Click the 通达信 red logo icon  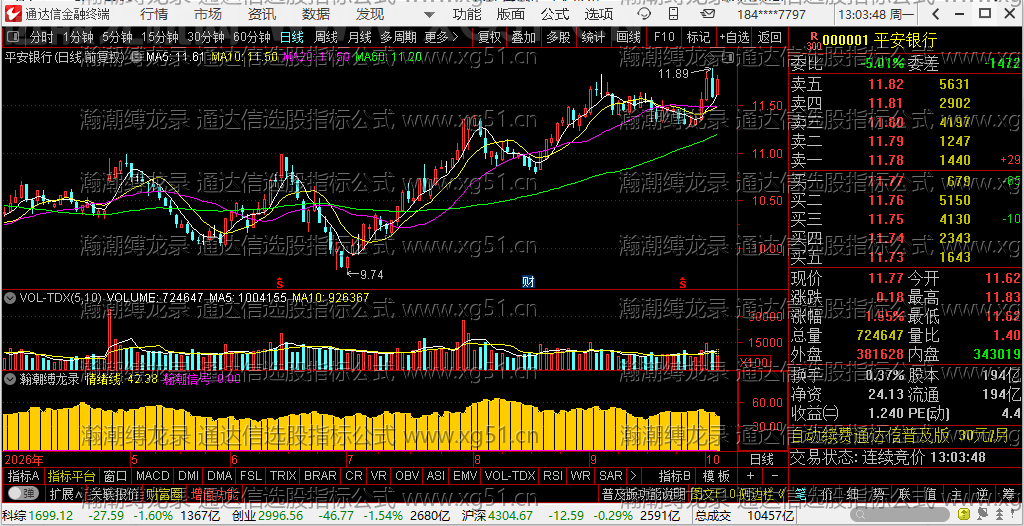(x=13, y=13)
